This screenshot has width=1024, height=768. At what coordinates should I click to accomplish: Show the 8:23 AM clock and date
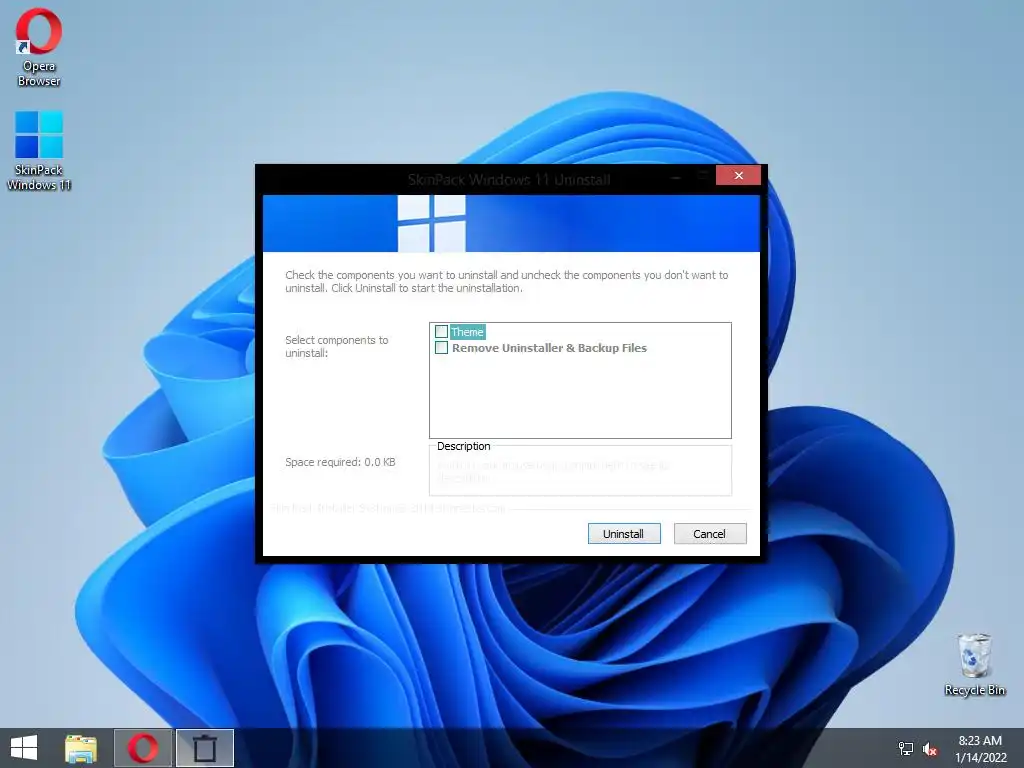pos(980,749)
